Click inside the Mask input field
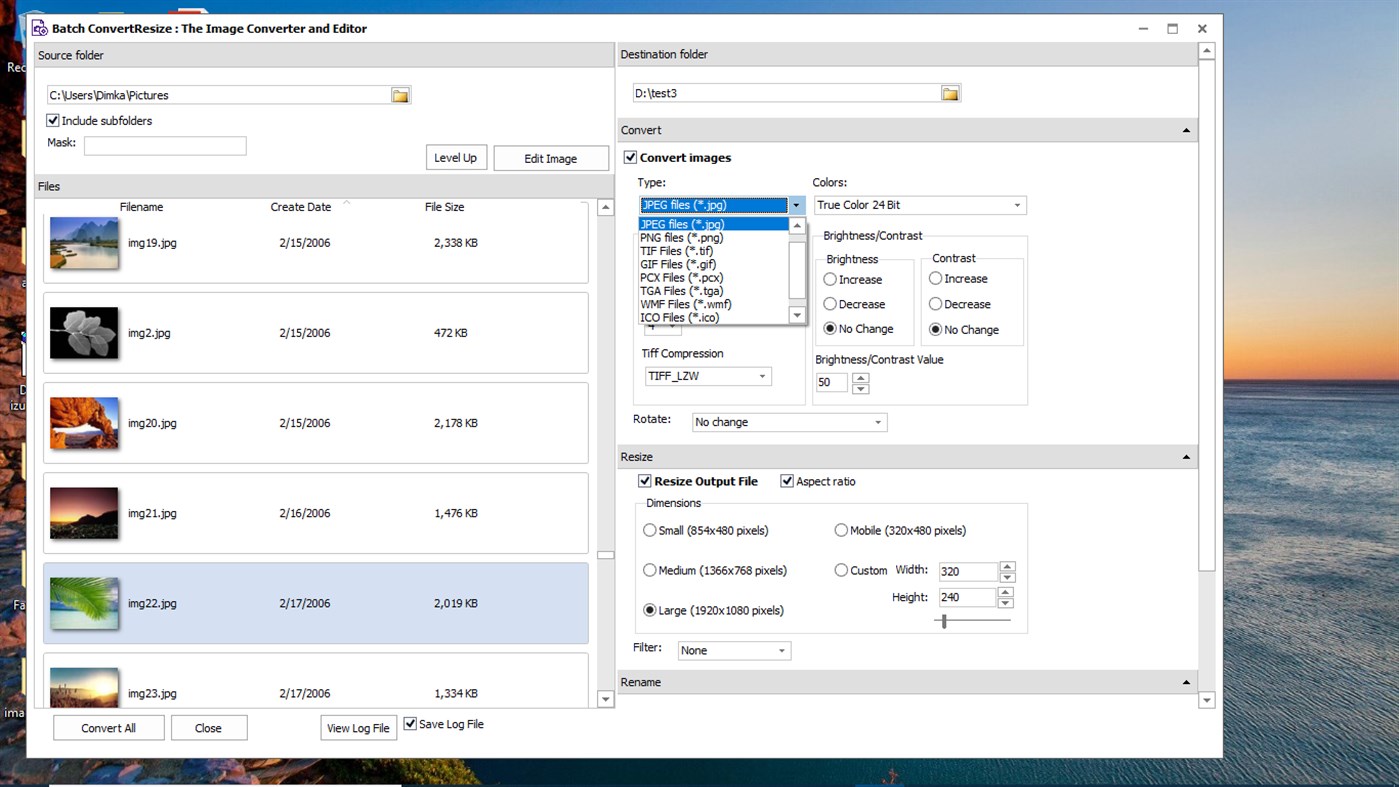This screenshot has height=787, width=1399. 164,145
